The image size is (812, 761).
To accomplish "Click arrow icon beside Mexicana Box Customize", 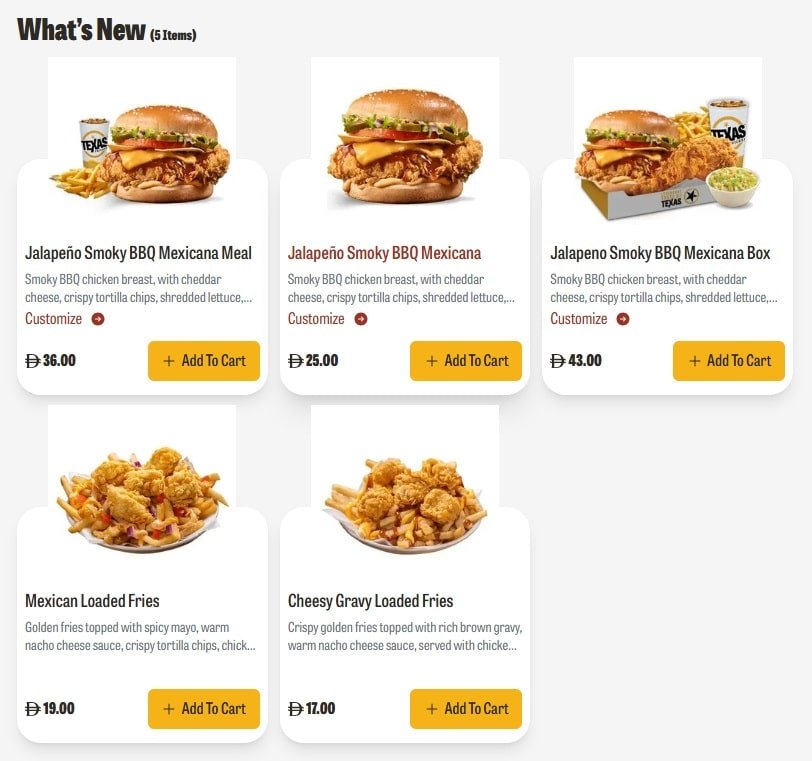I will point(623,319).
